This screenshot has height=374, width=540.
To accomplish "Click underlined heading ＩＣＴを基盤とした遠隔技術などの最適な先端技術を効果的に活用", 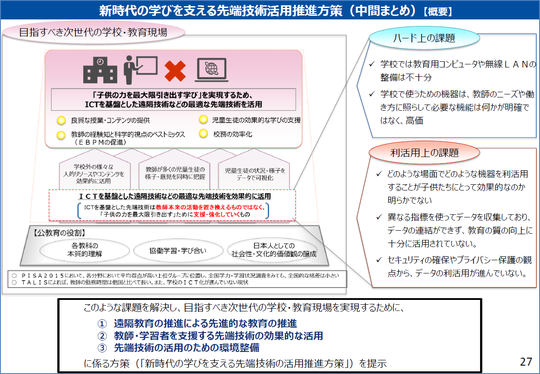I will [x=174, y=196].
